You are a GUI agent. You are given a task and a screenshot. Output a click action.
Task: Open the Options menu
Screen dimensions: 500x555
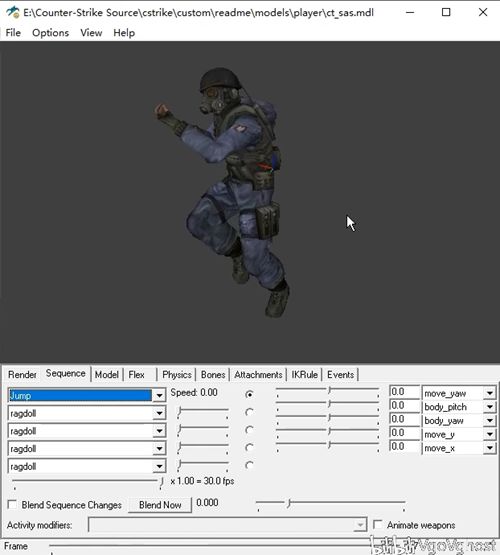[x=50, y=33]
